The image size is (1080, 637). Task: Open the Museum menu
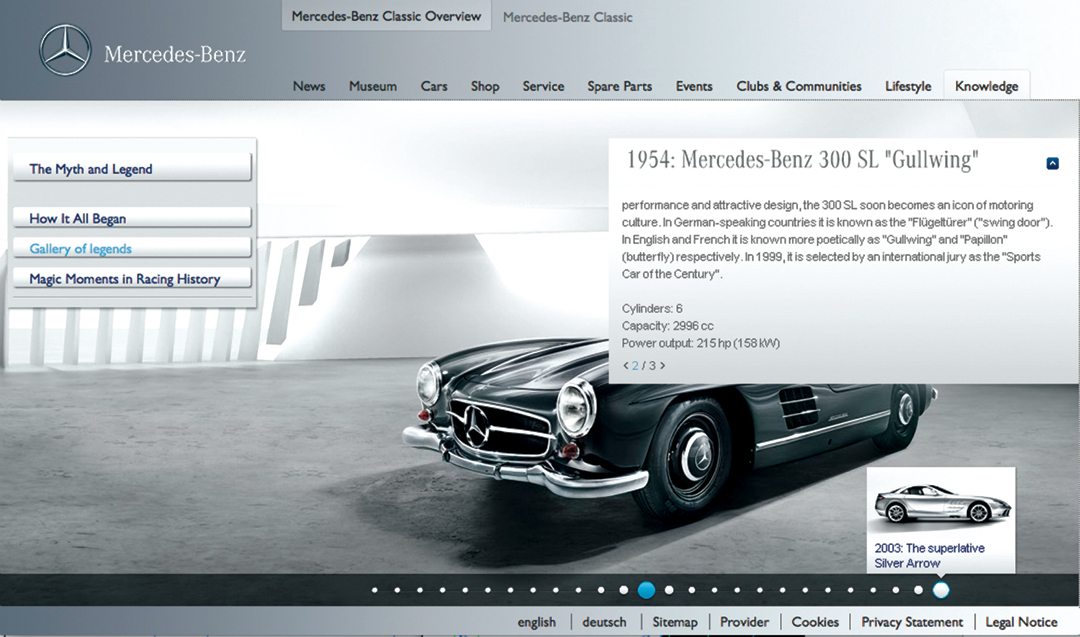tap(373, 86)
